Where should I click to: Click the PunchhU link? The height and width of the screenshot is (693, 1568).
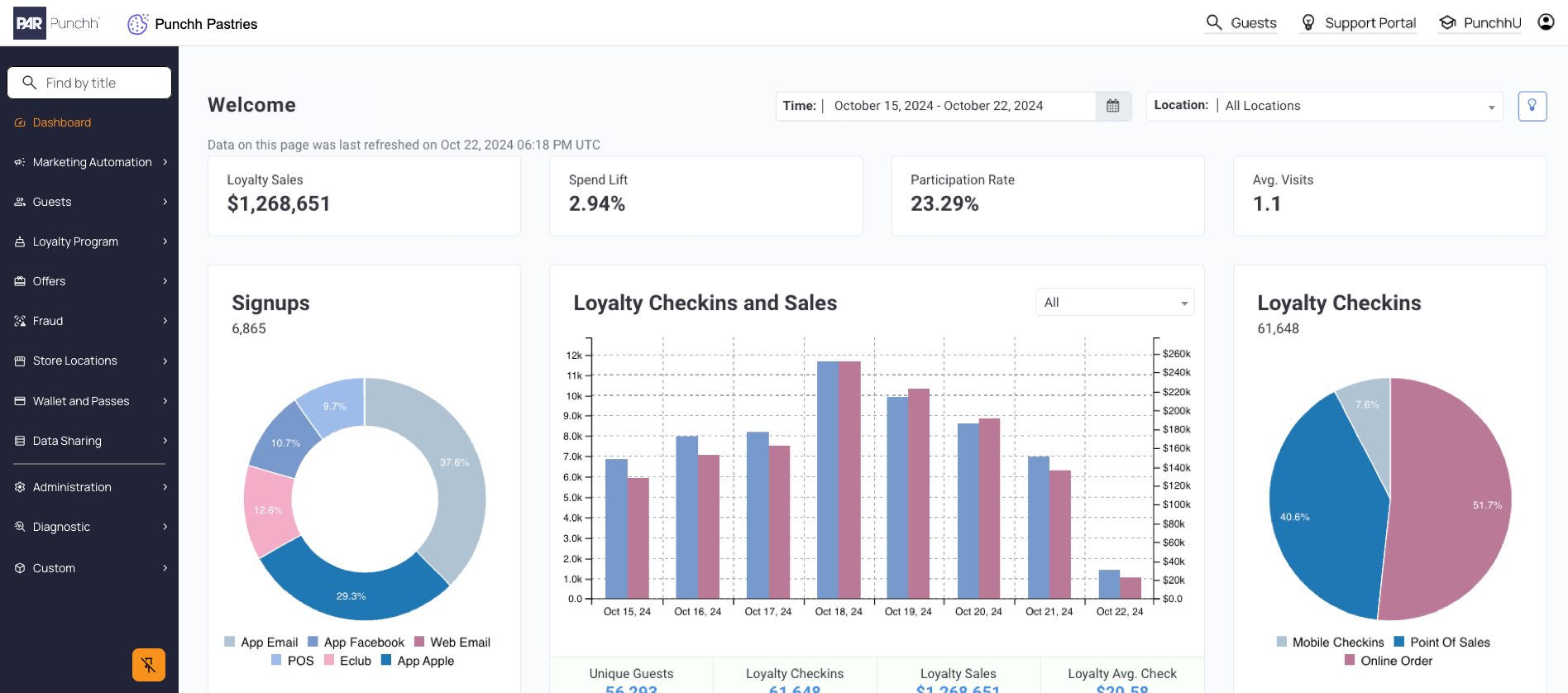pos(1492,23)
